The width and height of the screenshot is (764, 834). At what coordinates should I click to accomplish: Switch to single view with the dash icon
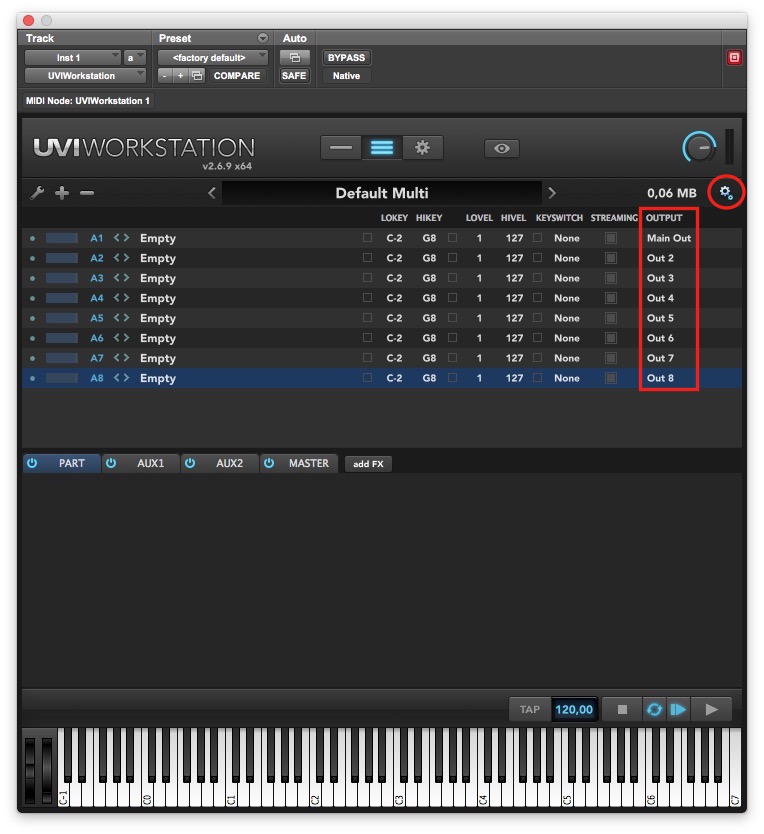(x=341, y=148)
